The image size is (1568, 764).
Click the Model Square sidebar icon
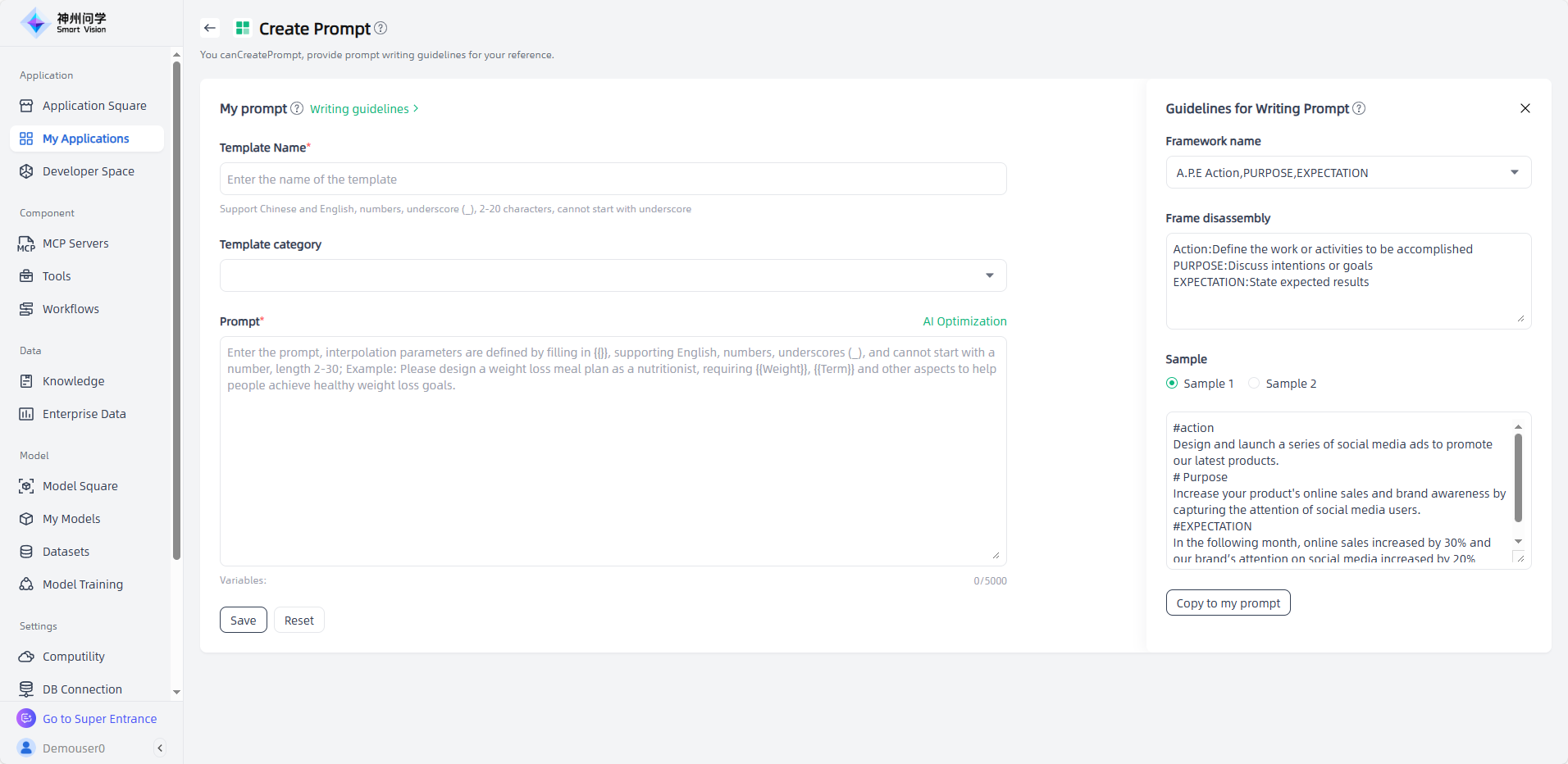coord(26,486)
